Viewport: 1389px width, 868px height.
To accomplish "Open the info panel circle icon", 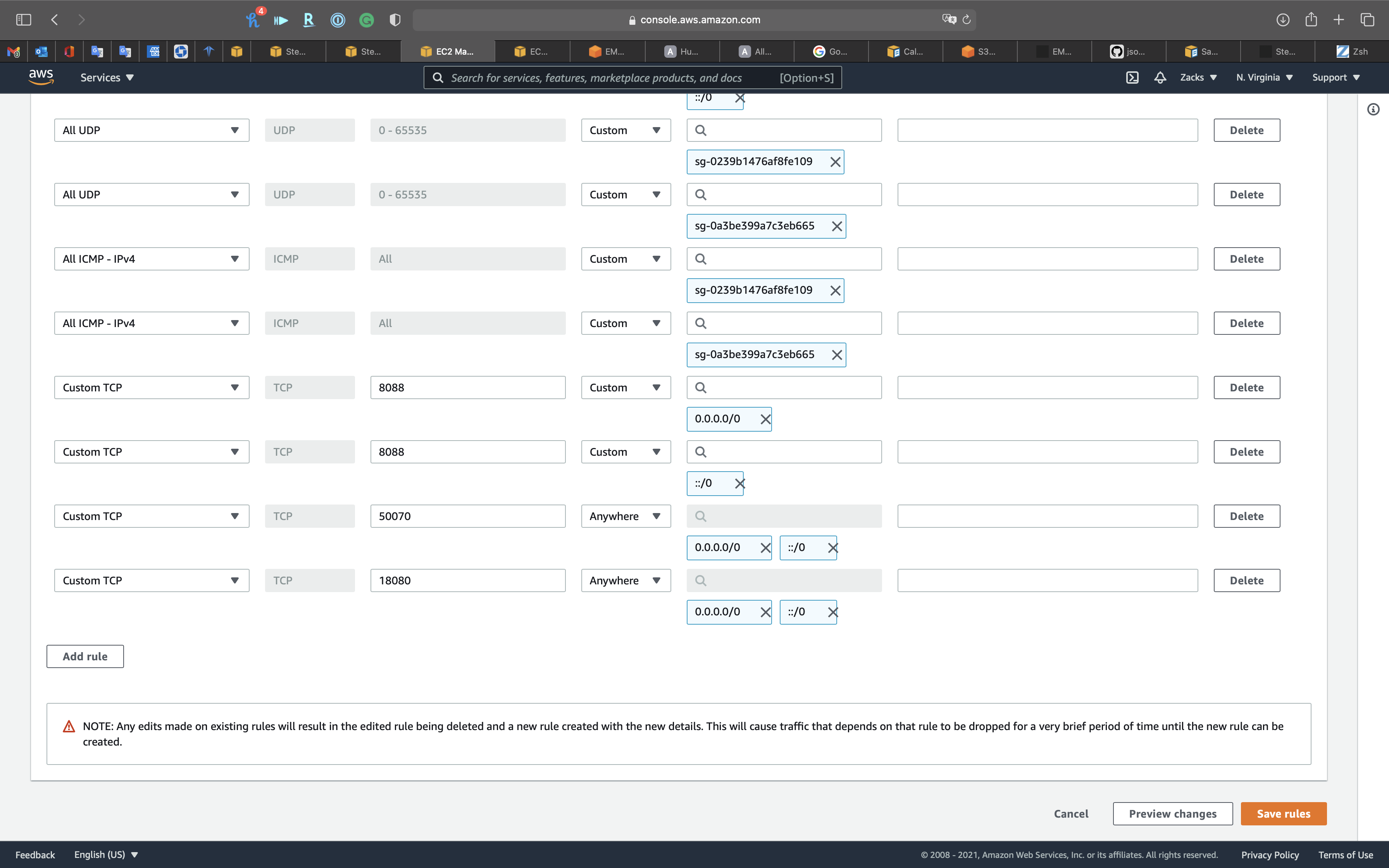I will 1373,109.
